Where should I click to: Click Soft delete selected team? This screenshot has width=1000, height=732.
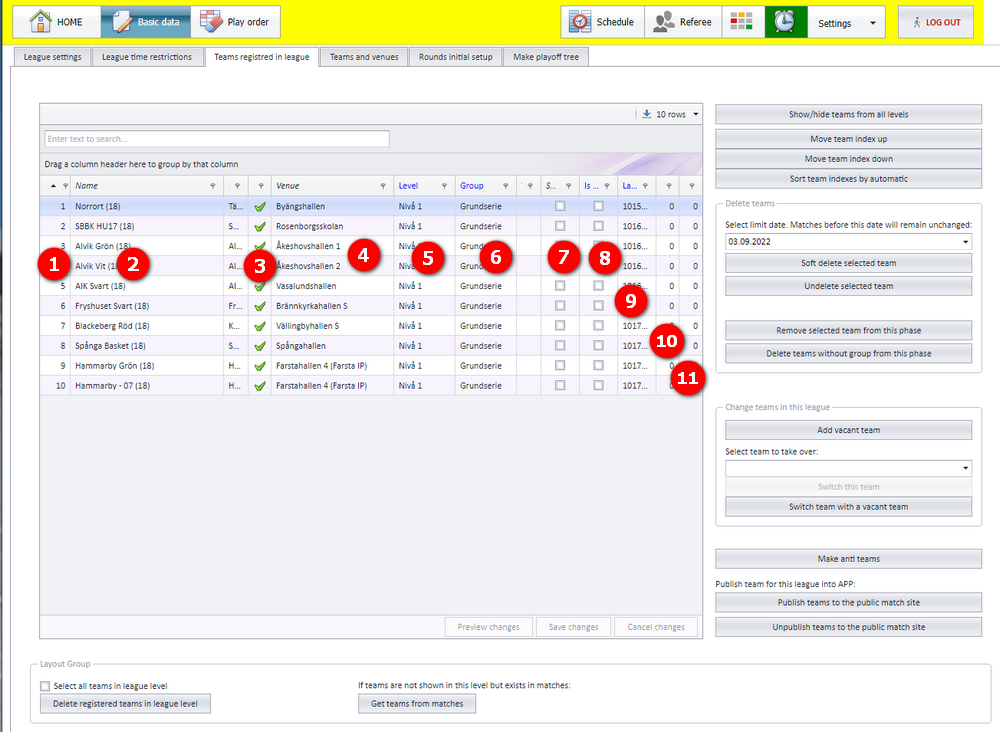point(848,263)
